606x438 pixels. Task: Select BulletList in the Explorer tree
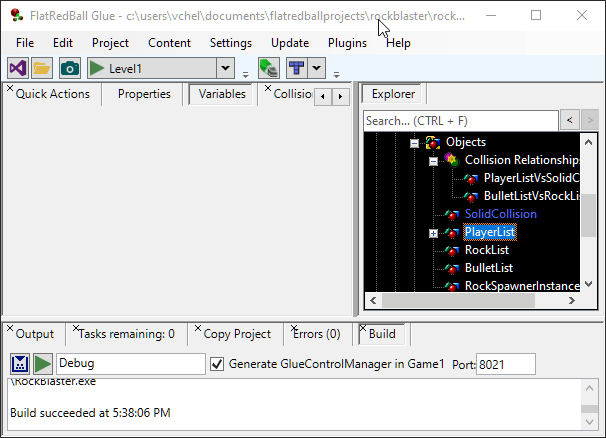[x=488, y=268]
